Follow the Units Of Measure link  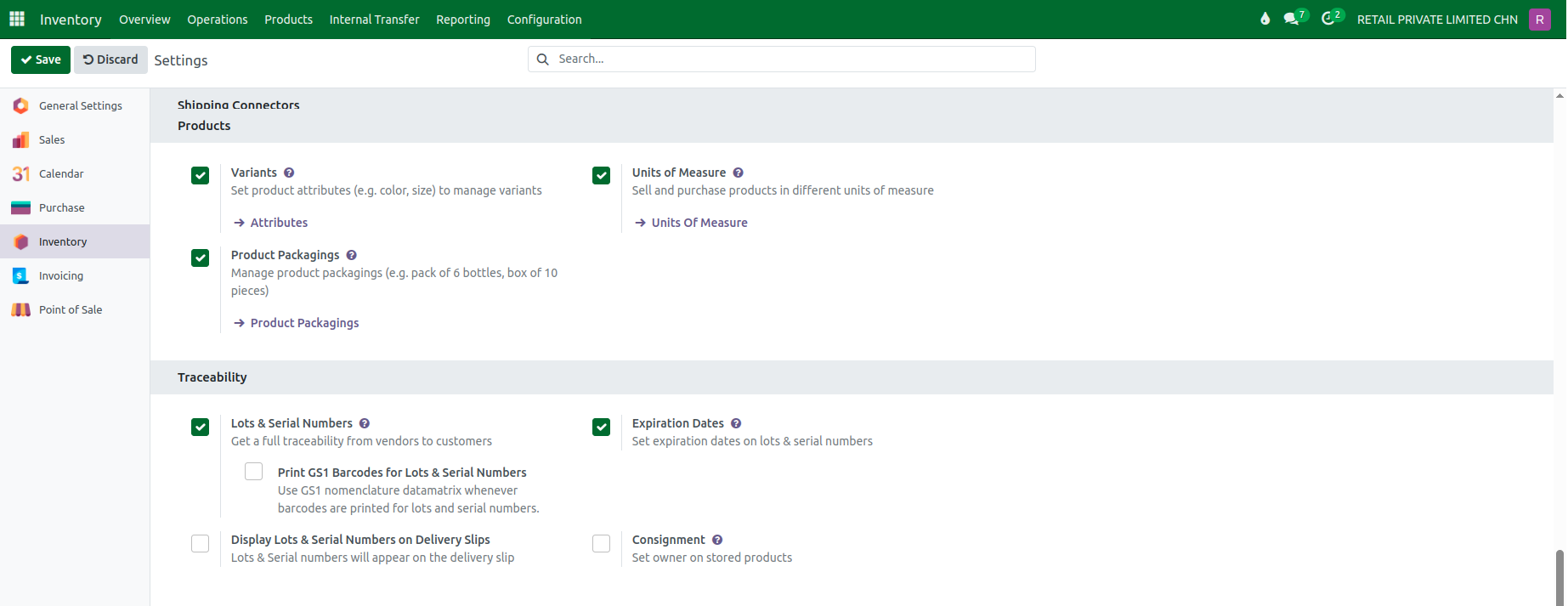pos(699,223)
